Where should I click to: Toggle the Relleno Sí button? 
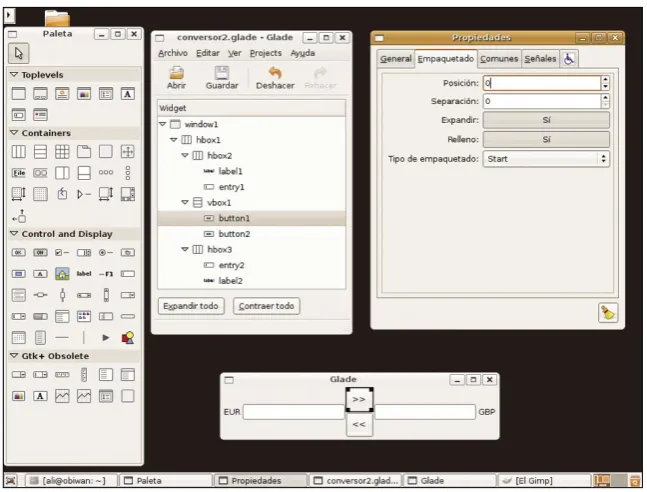point(546,140)
